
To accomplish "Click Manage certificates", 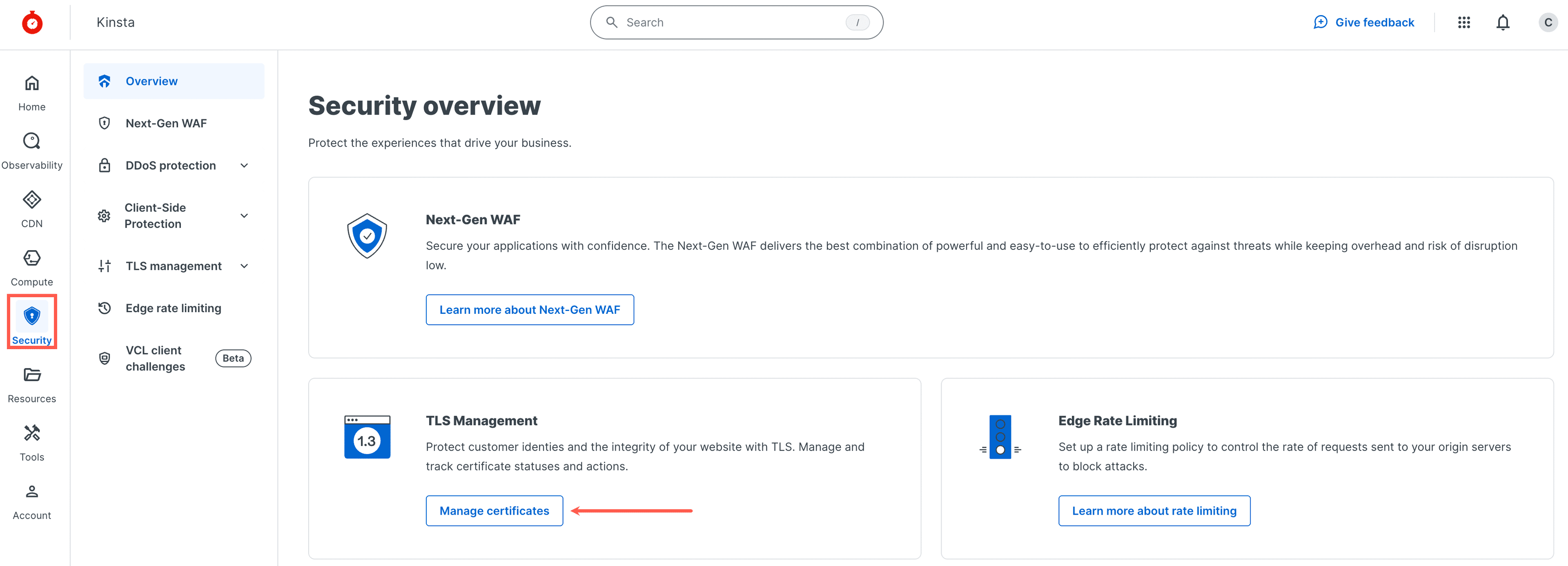I will click(x=494, y=511).
